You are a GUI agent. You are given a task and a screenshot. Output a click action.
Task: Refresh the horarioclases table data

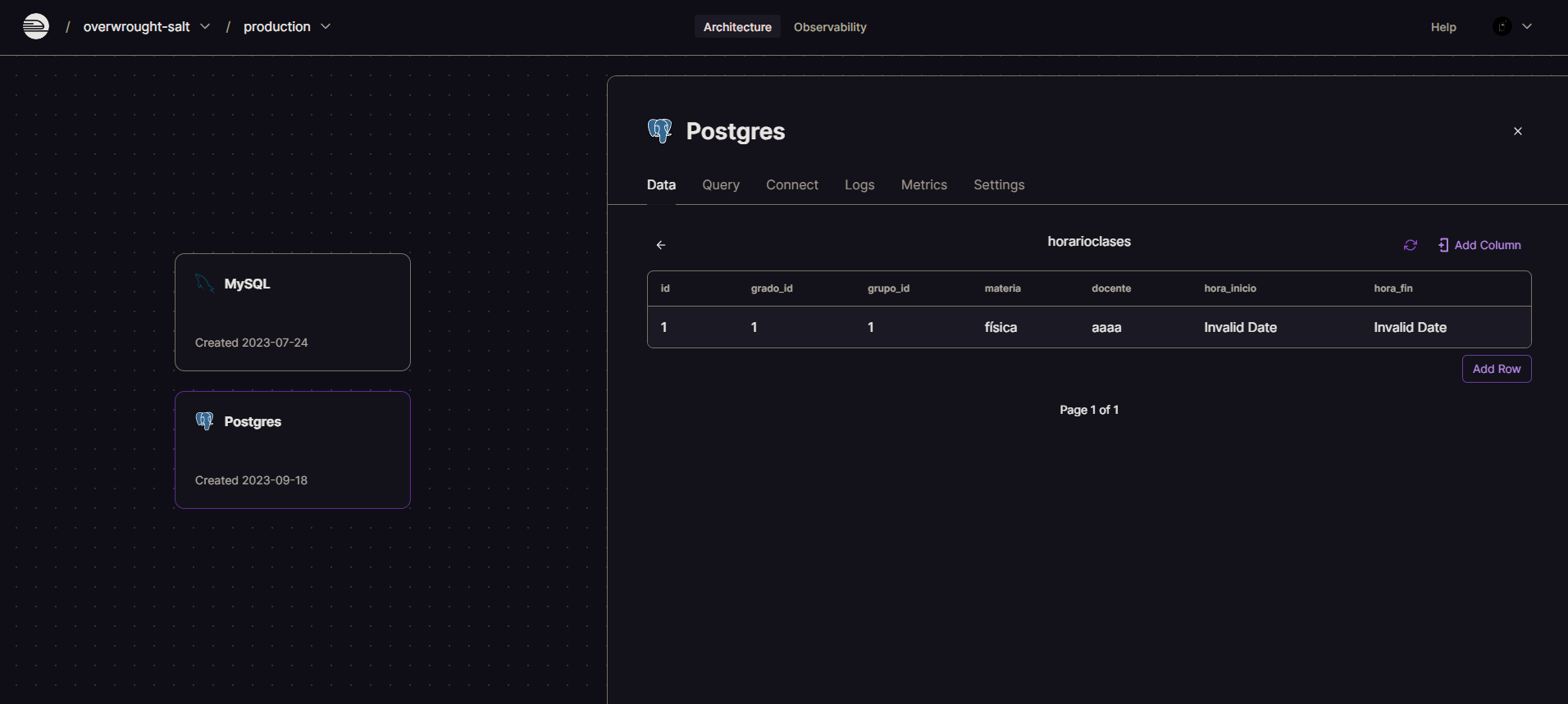pyautogui.click(x=1411, y=245)
